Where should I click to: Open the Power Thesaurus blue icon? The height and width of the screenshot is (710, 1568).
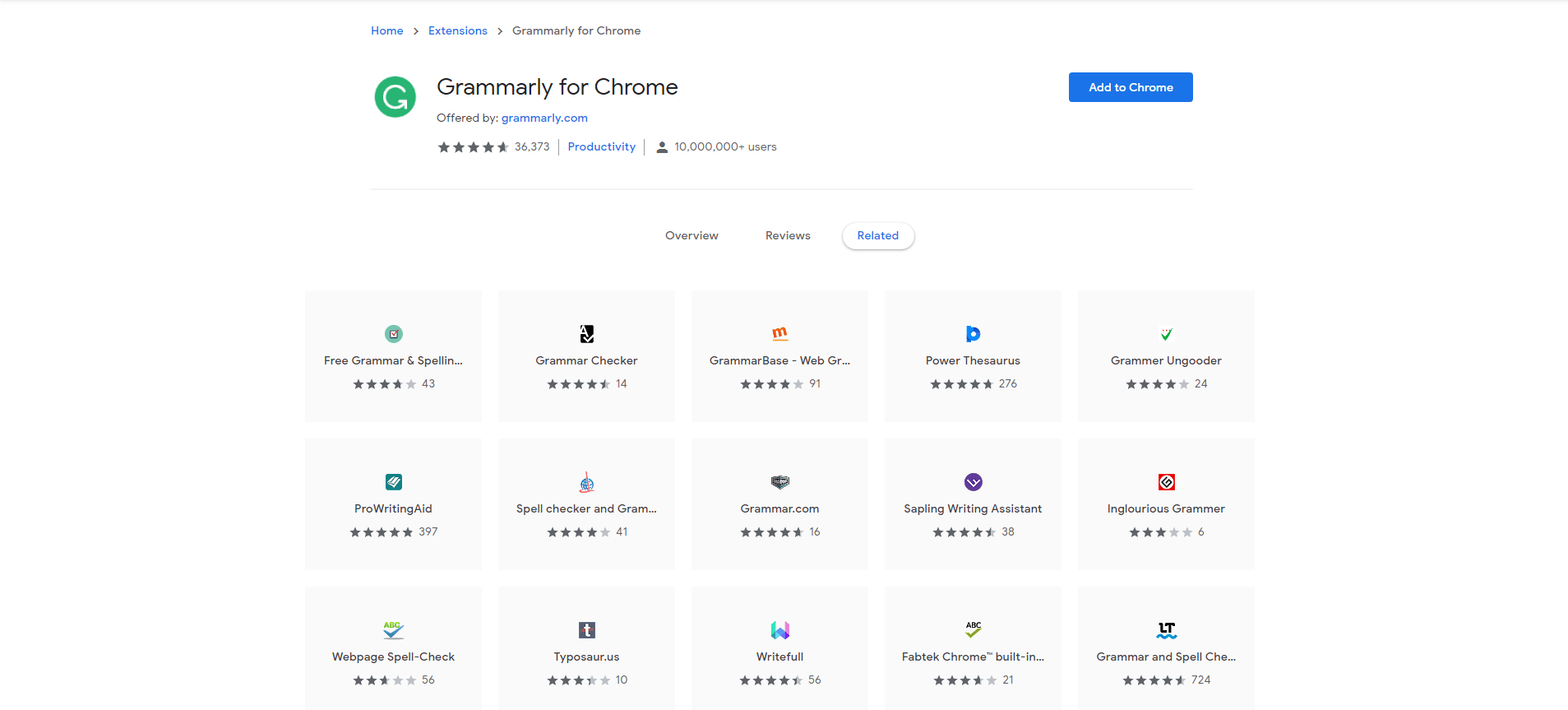(973, 334)
